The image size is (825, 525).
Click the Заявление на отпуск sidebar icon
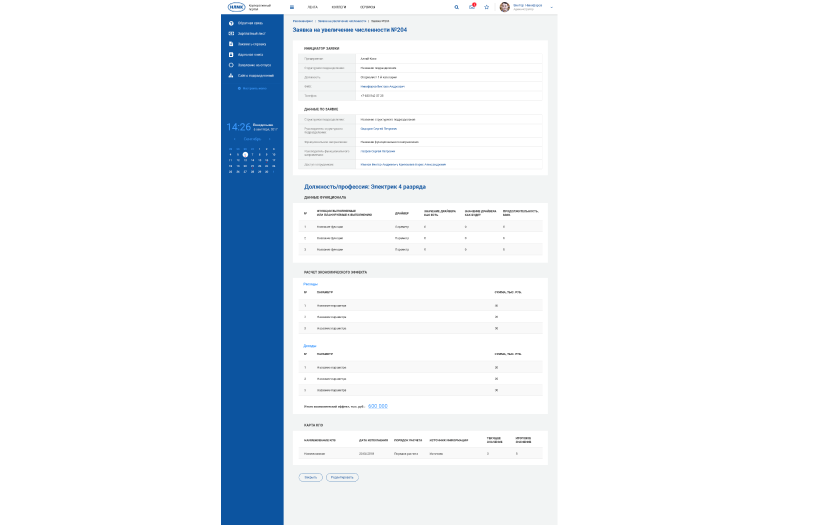(x=231, y=65)
